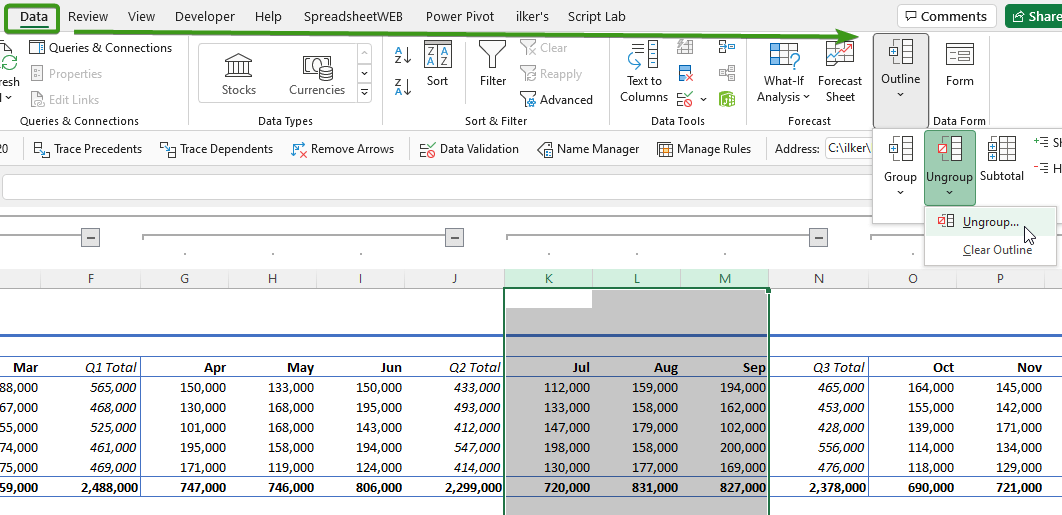The width and height of the screenshot is (1062, 515).
Task: Open the Name Manager
Action: click(x=587, y=149)
